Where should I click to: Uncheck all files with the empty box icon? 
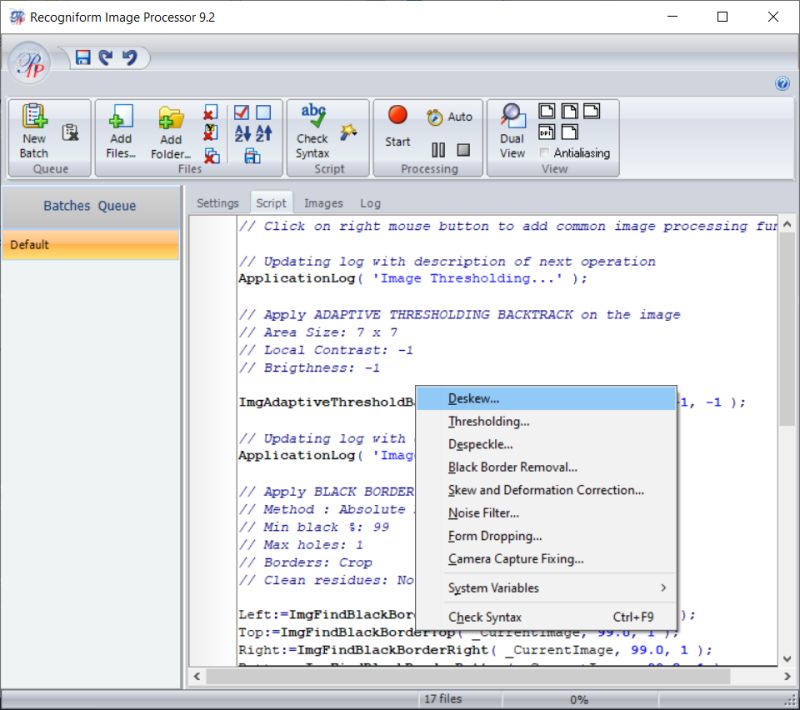point(263,112)
